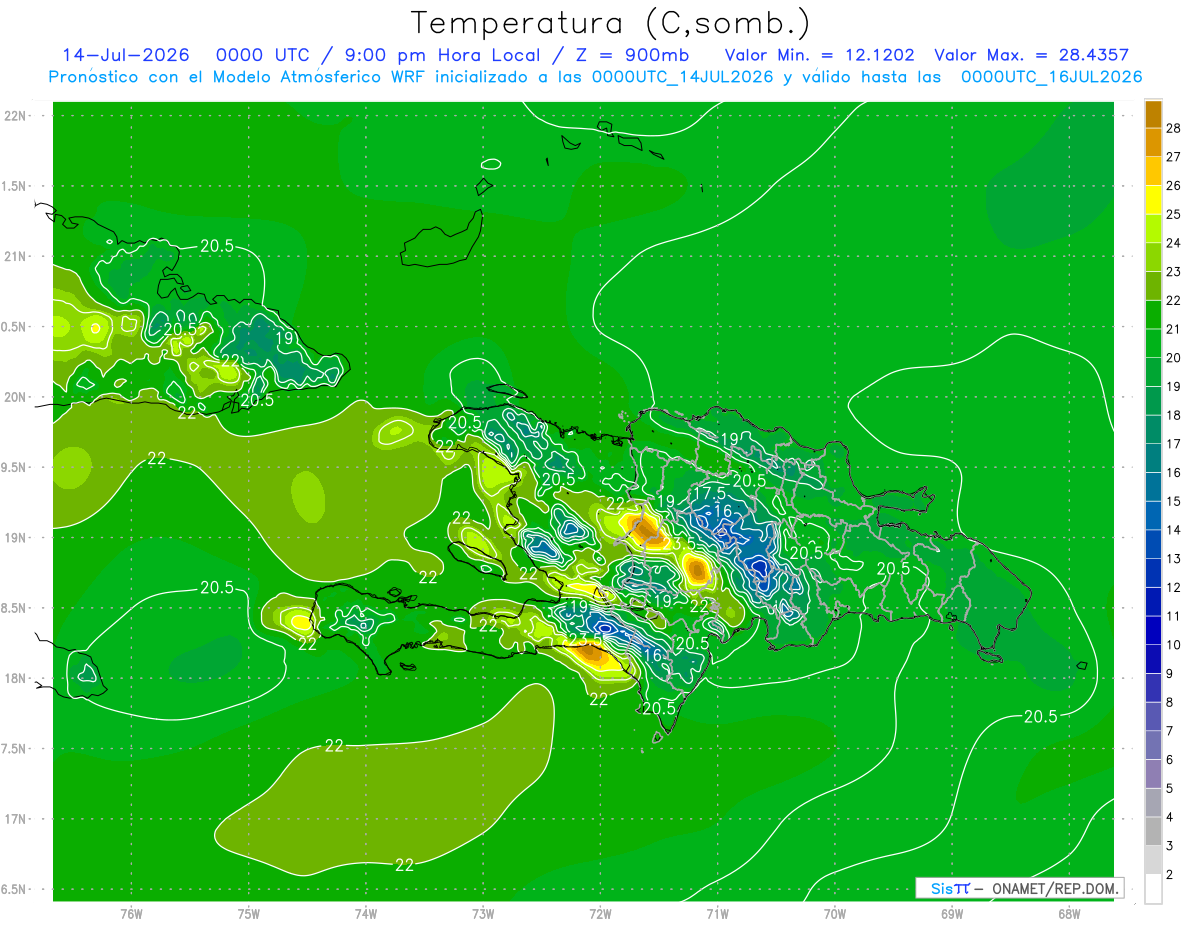Click the latitude axis label '9.5N'
Image resolution: width=1200 pixels, height=927 pixels.
tap(14, 468)
